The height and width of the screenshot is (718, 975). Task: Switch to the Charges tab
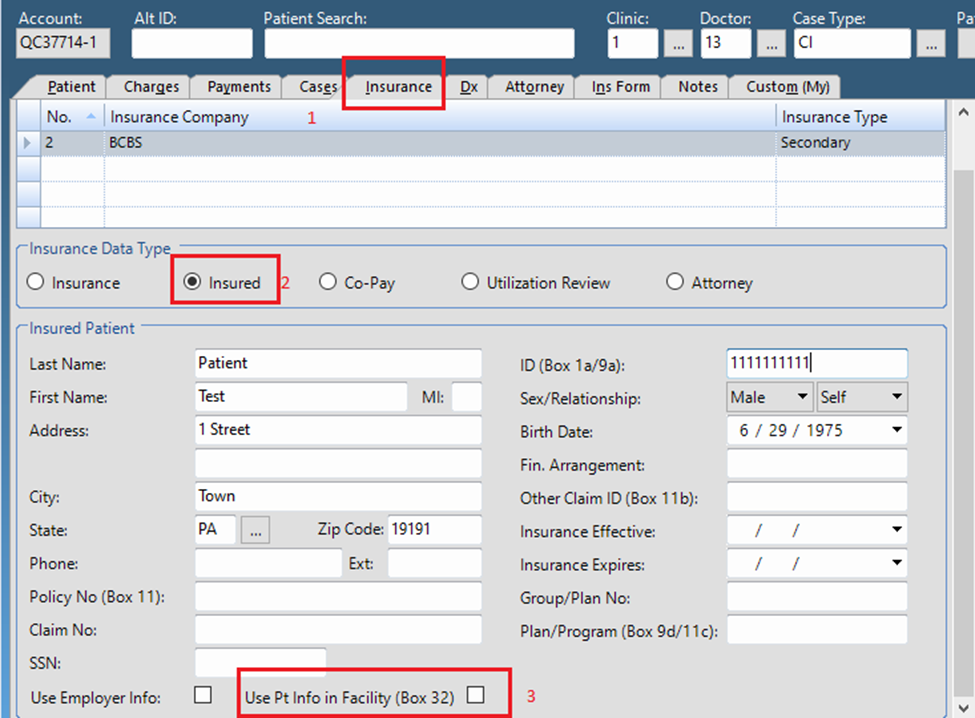click(x=151, y=86)
